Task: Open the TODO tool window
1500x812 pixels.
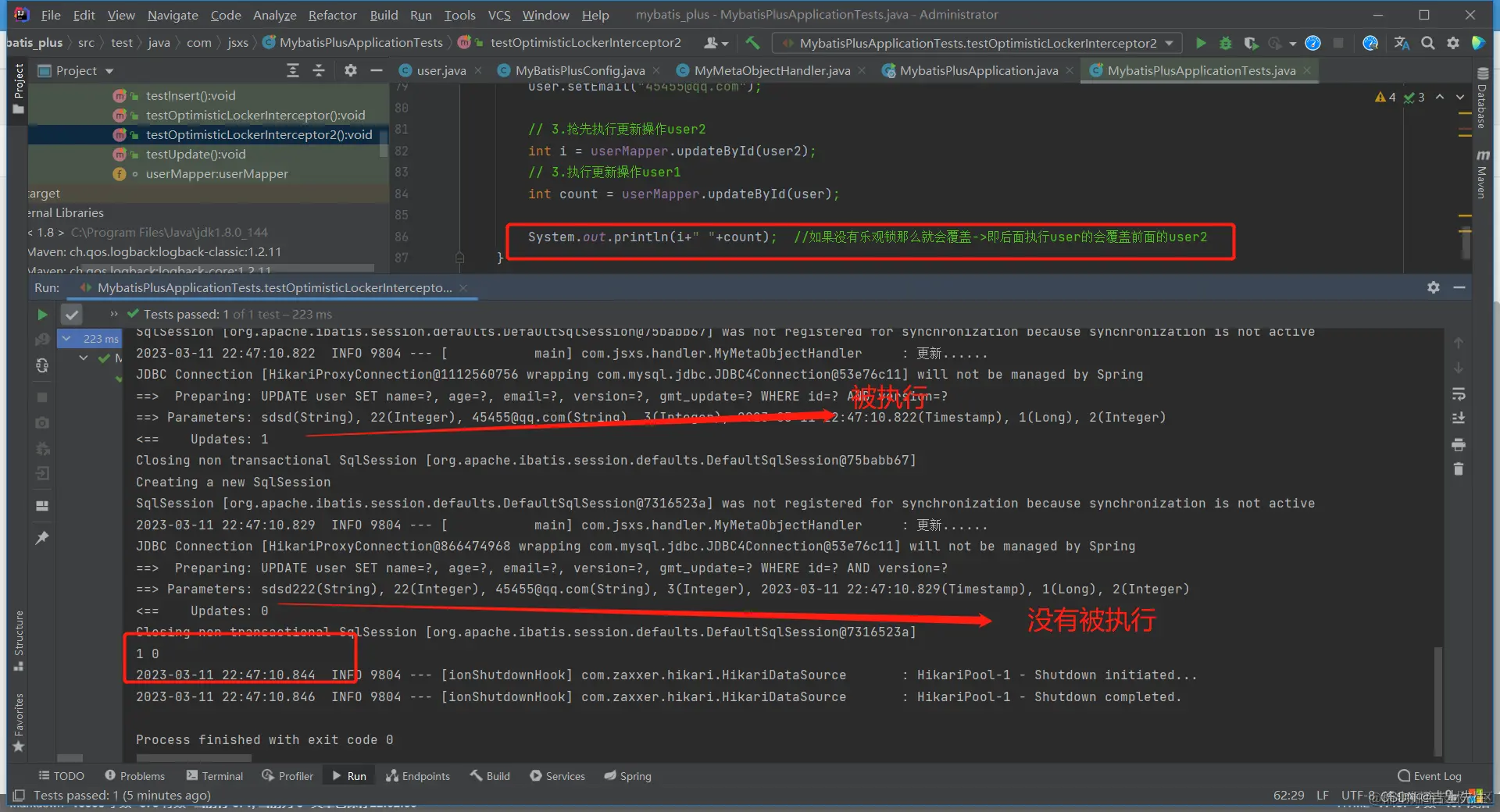Action: (x=61, y=776)
